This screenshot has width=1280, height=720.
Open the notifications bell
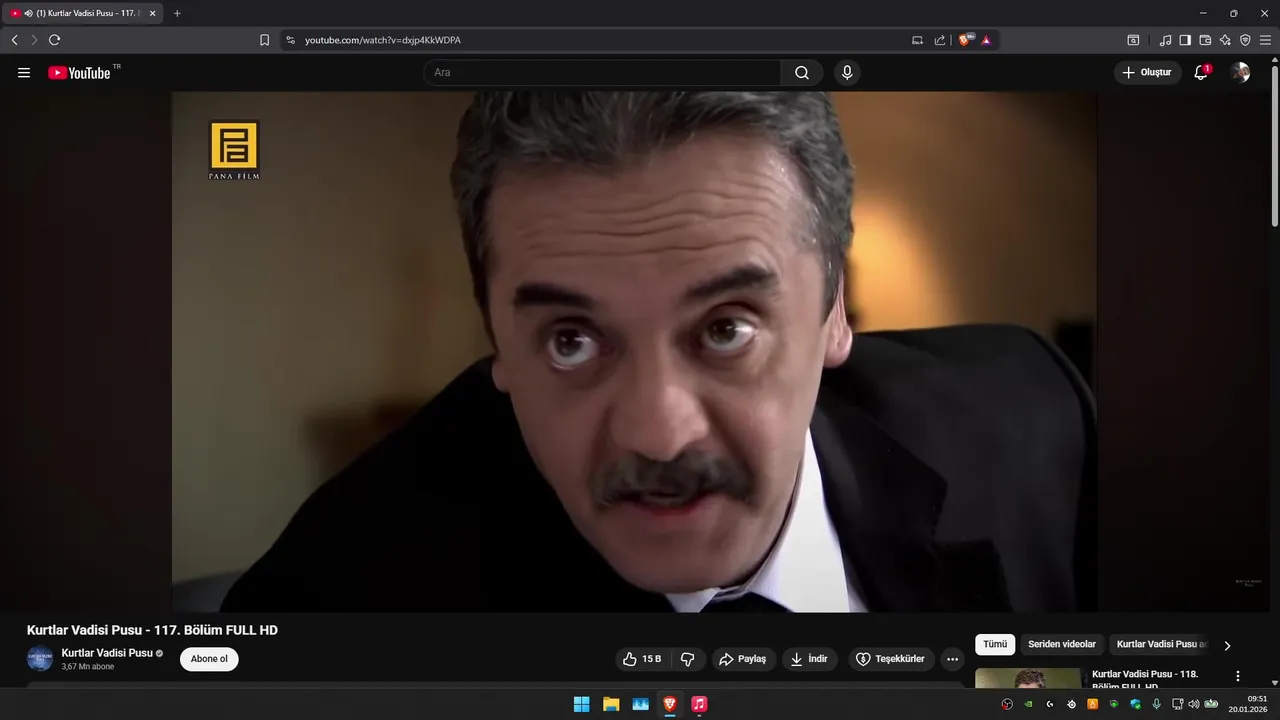tap(1202, 73)
